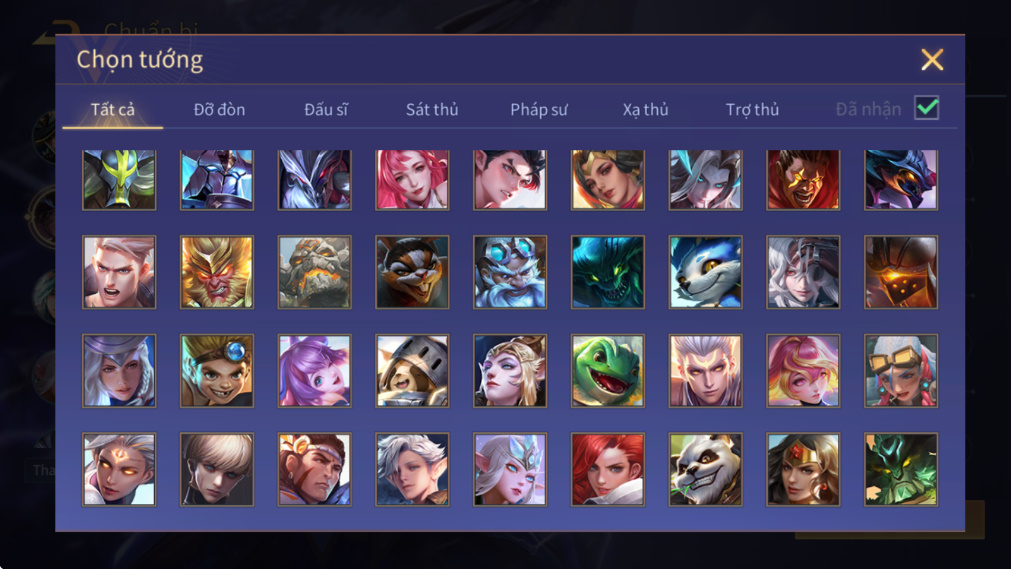The height and width of the screenshot is (569, 1011).
Task: Pick the blue and white fox hero
Action: point(705,272)
